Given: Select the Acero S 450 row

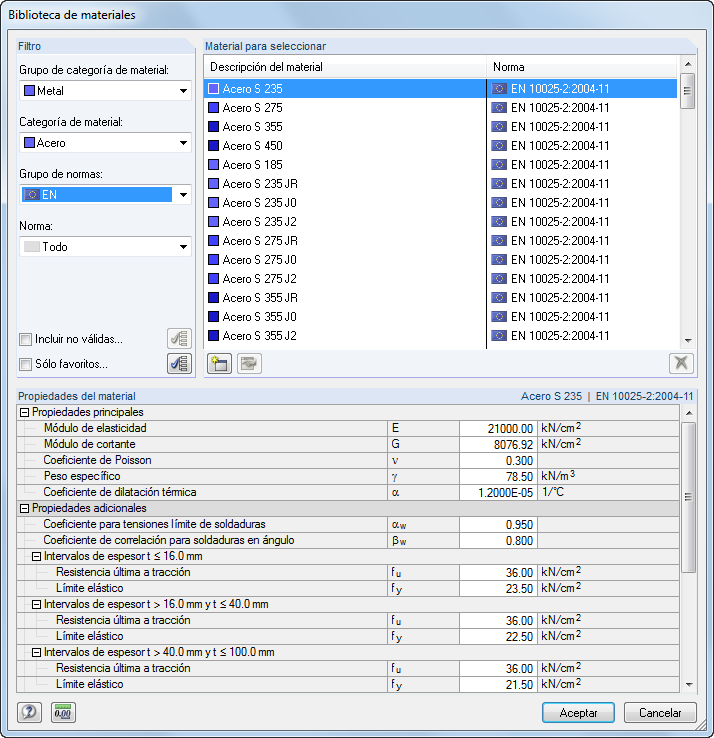Looking at the screenshot, I should (x=441, y=145).
